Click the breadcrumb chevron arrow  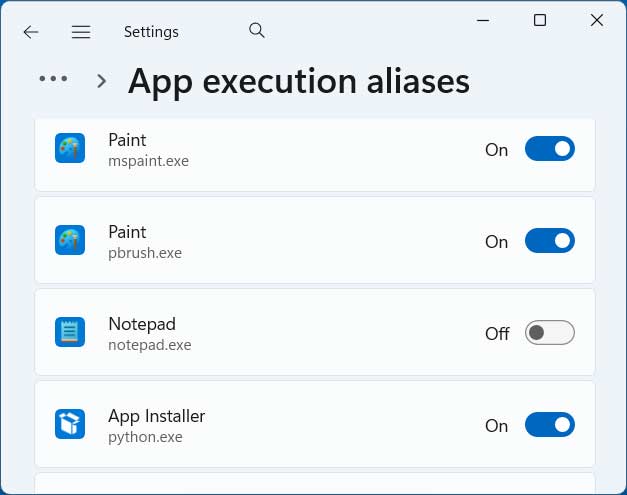[101, 81]
